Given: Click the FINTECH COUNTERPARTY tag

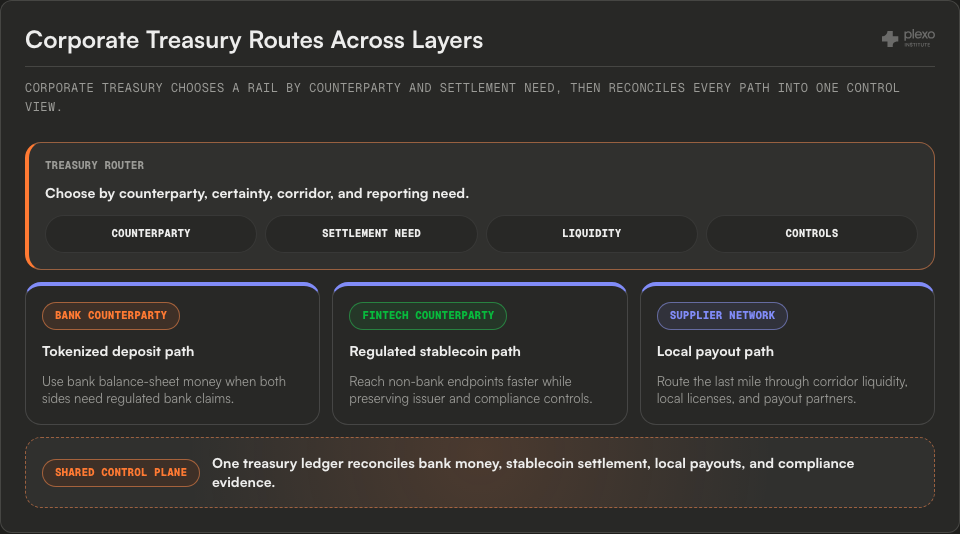Looking at the screenshot, I should (428, 316).
